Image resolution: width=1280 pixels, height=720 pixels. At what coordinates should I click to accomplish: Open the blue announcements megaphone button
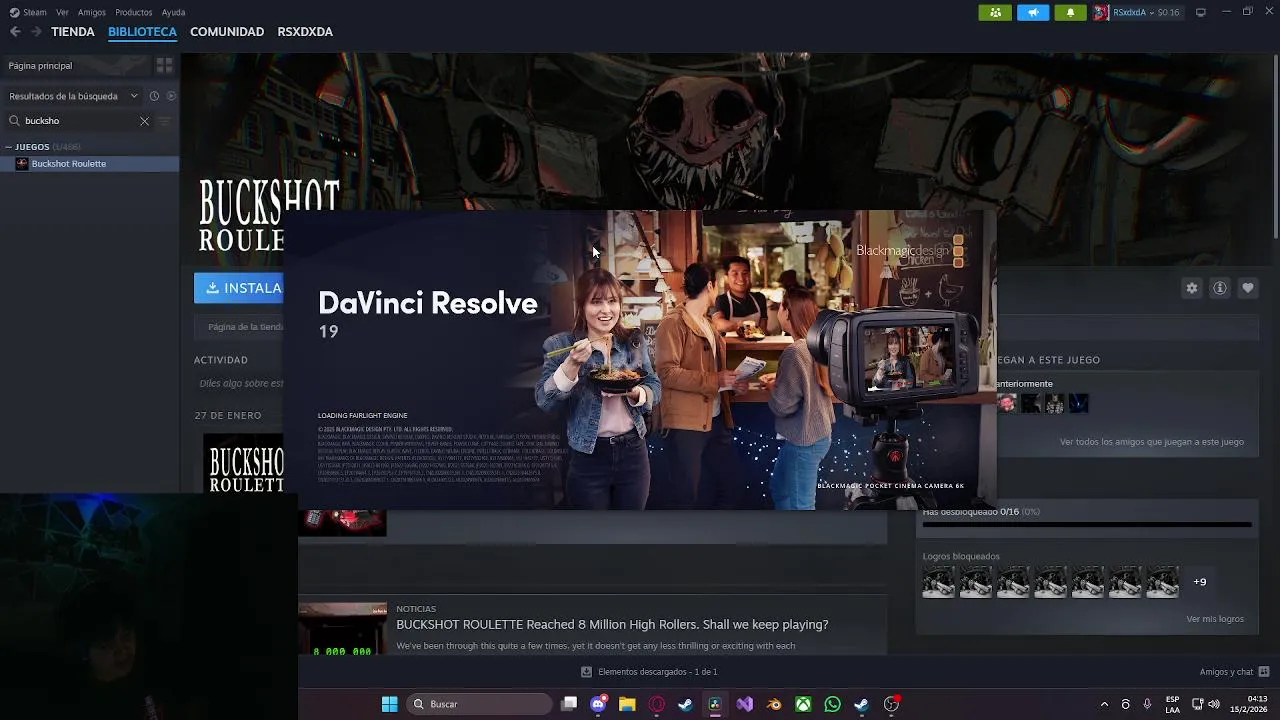(x=1033, y=12)
